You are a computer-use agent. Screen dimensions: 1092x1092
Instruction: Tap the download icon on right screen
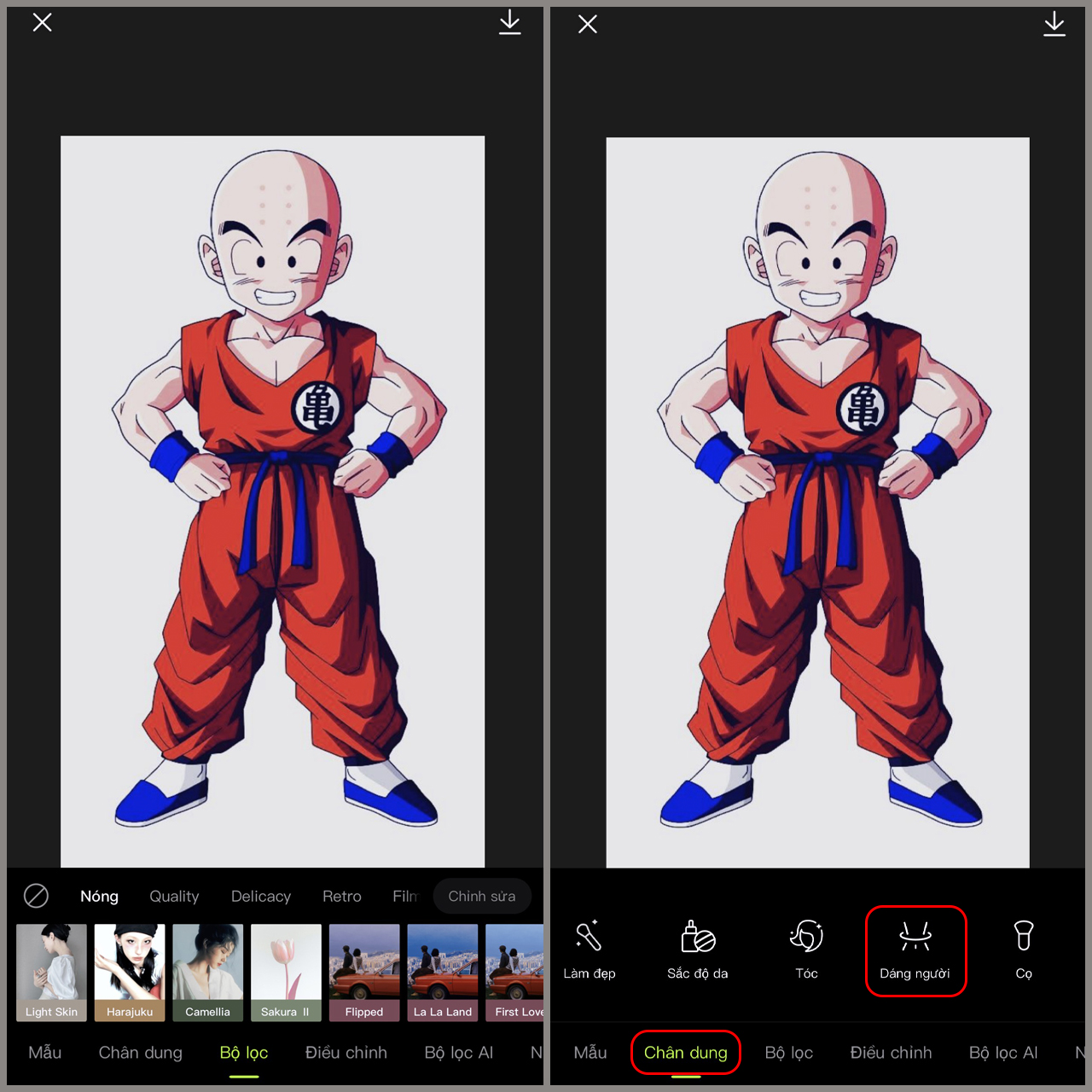[1054, 24]
